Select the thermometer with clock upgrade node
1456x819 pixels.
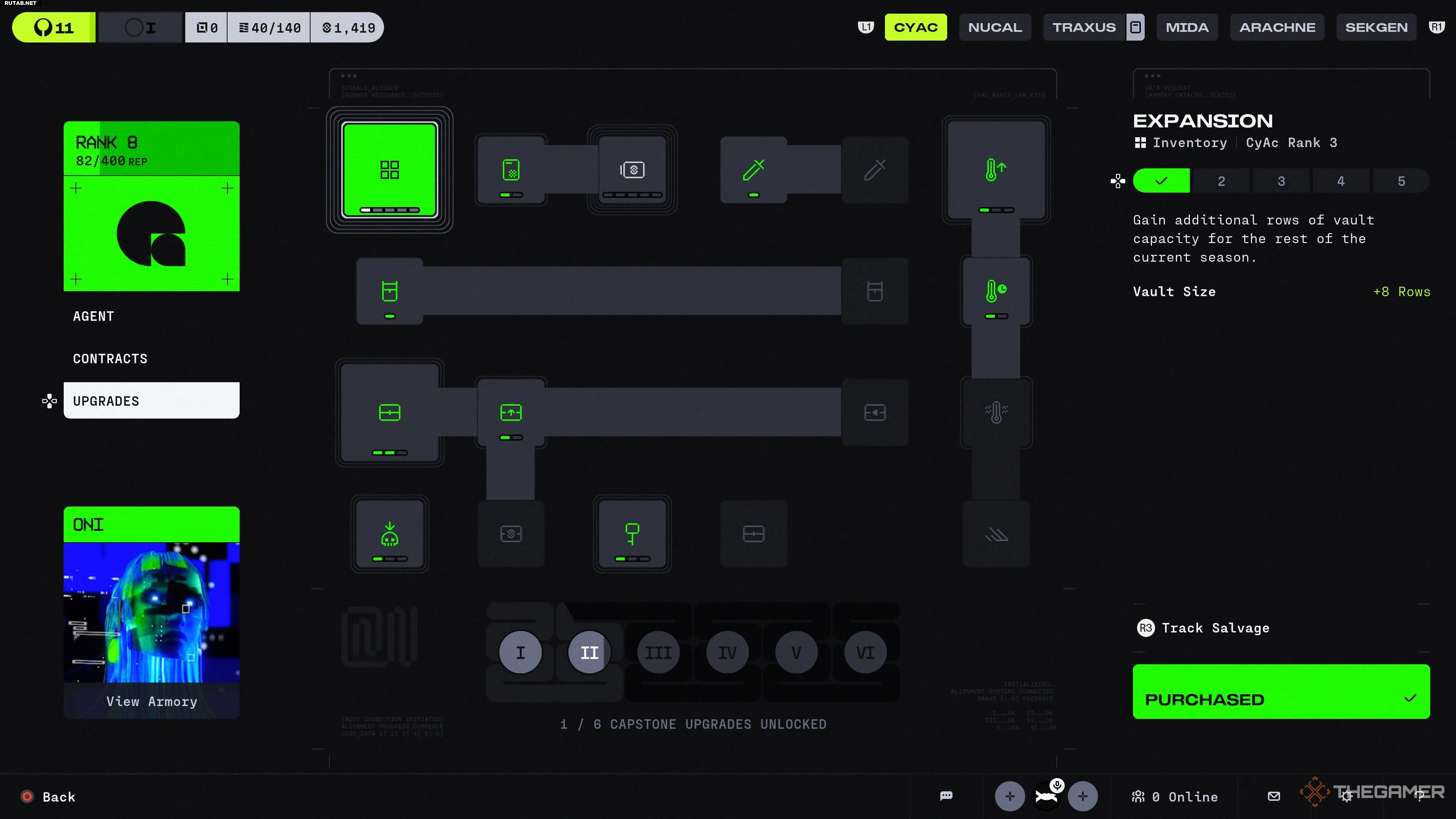996,291
